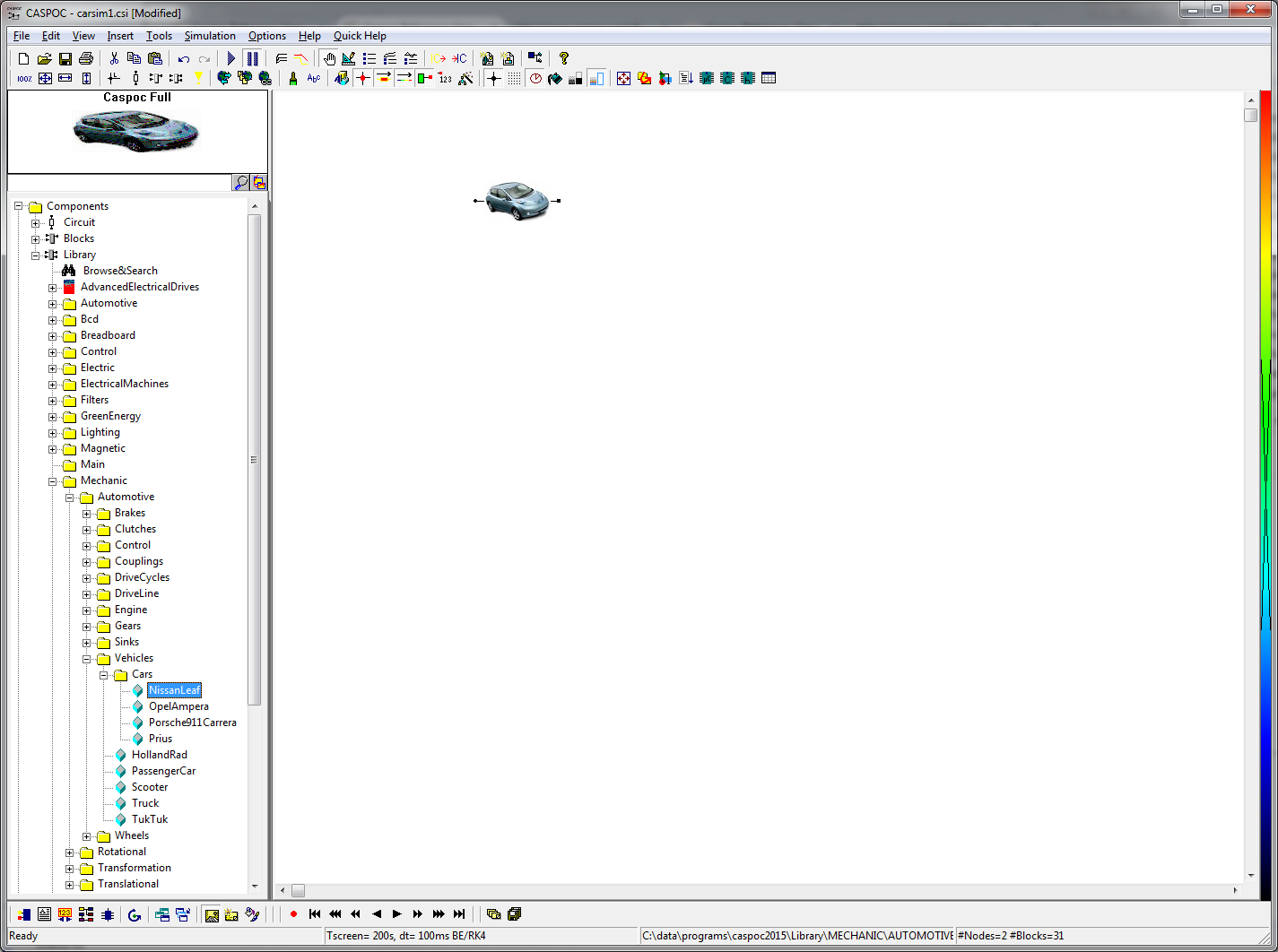This screenshot has width=1278, height=952.
Task: Expand the GreenEnergy folder
Action: (x=52, y=417)
